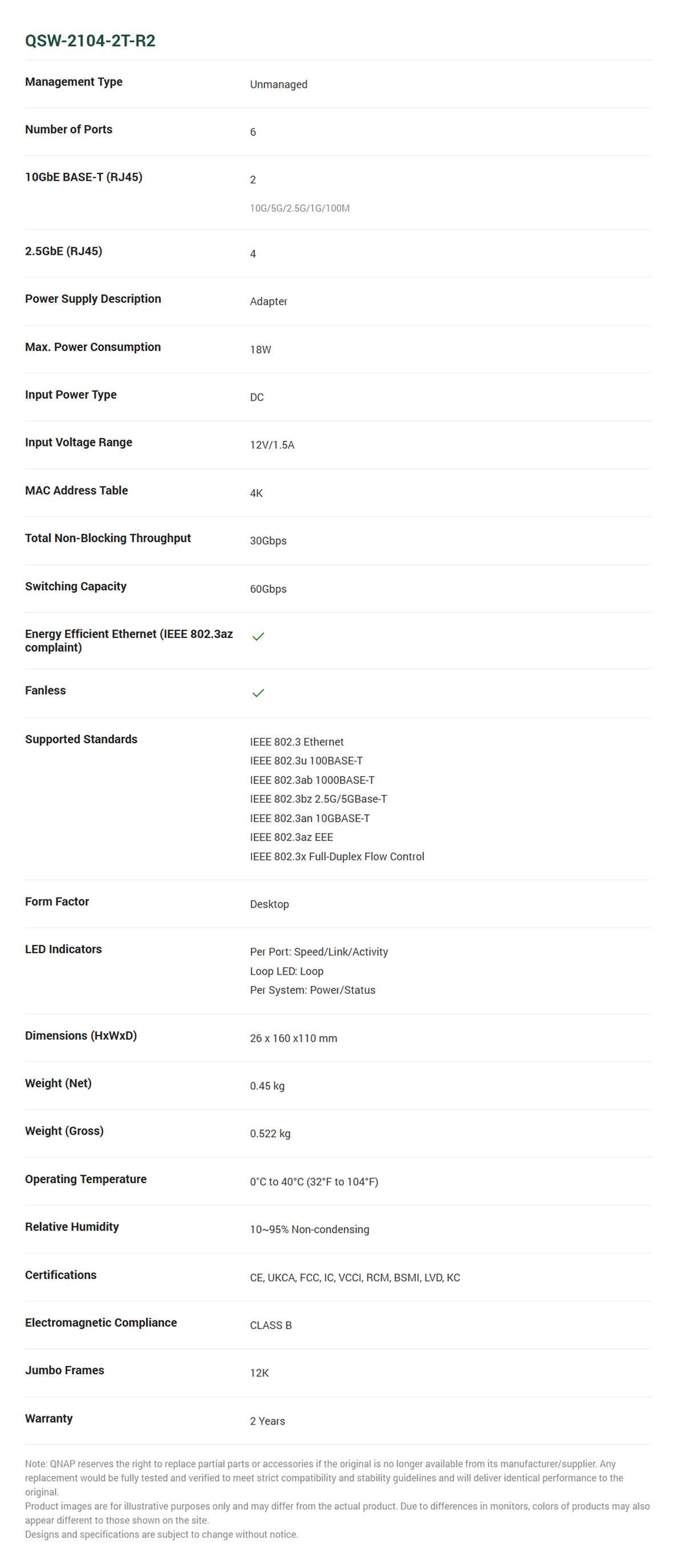The height and width of the screenshot is (1568, 676).
Task: Click the Certifications list value
Action: 354,1278
